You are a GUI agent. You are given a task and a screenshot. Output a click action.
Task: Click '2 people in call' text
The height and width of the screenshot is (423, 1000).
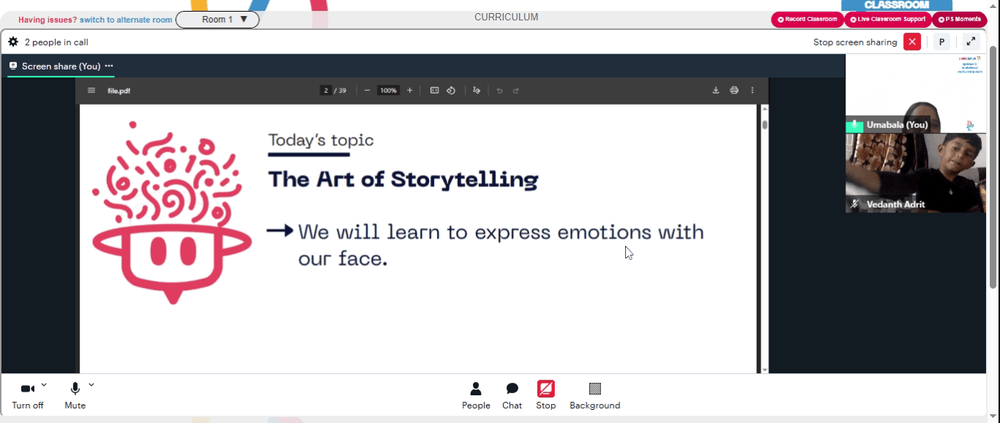tap(56, 42)
